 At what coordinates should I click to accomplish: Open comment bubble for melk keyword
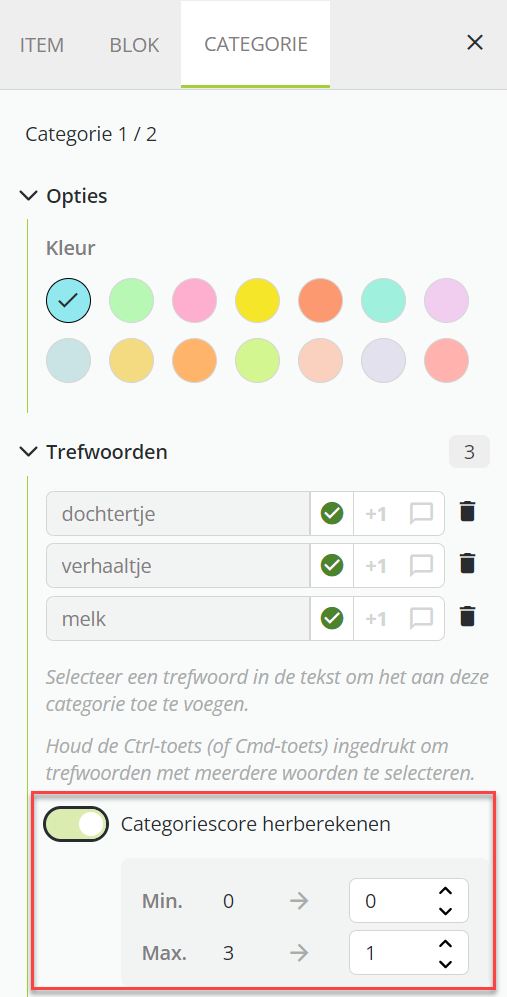tap(421, 618)
